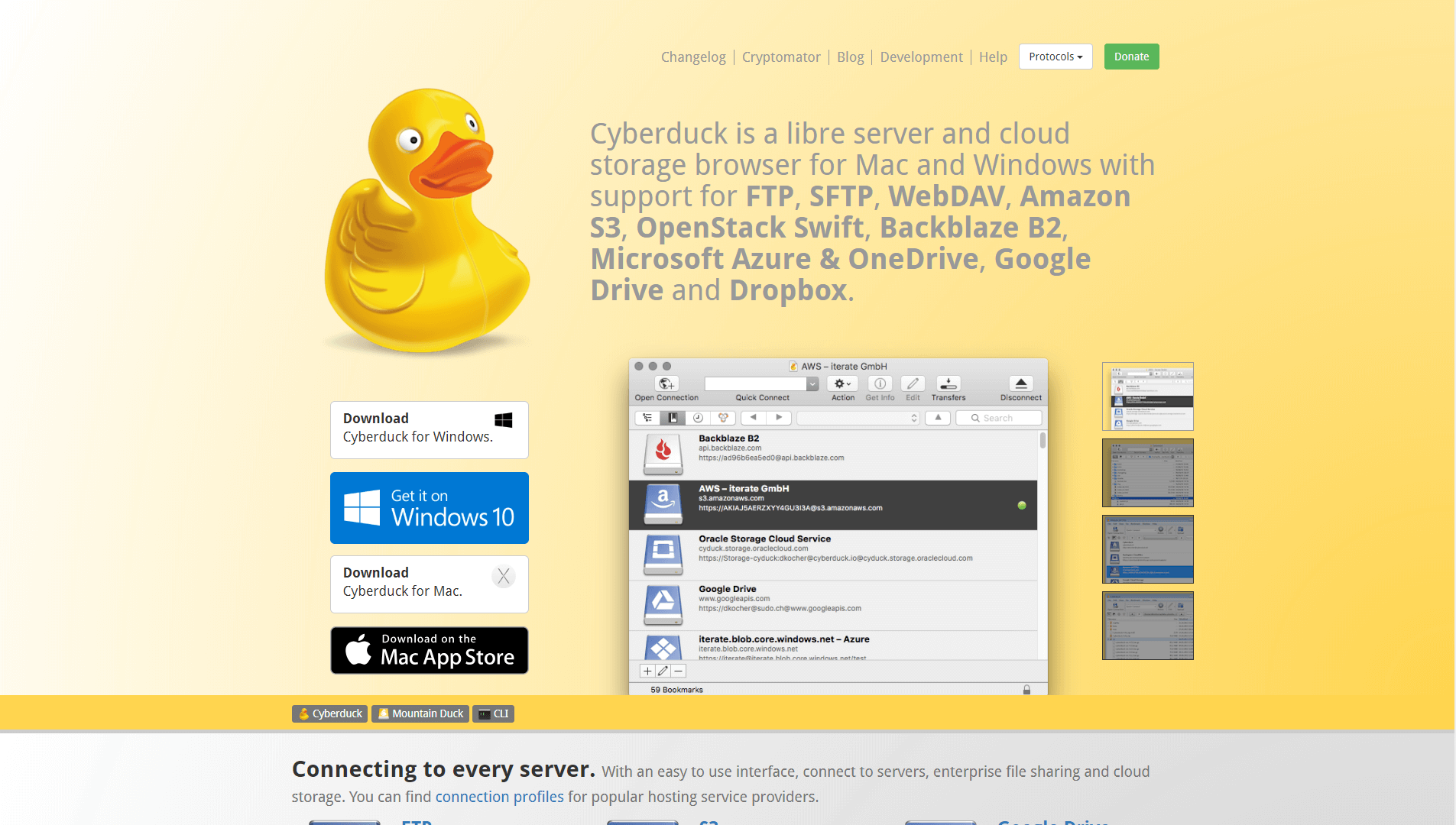The height and width of the screenshot is (825, 1456).
Task: Open the Changelog link
Action: pyautogui.click(x=693, y=57)
